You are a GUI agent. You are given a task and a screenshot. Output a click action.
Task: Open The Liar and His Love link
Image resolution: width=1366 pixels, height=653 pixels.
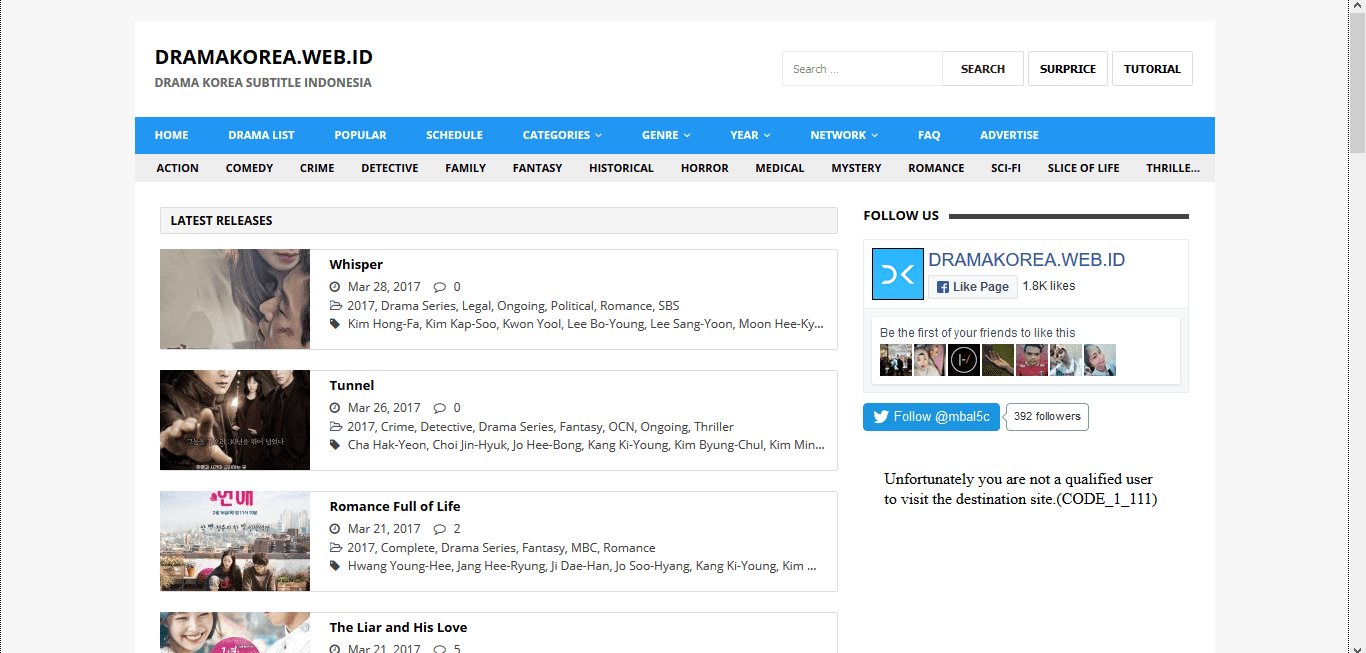pyautogui.click(x=398, y=628)
